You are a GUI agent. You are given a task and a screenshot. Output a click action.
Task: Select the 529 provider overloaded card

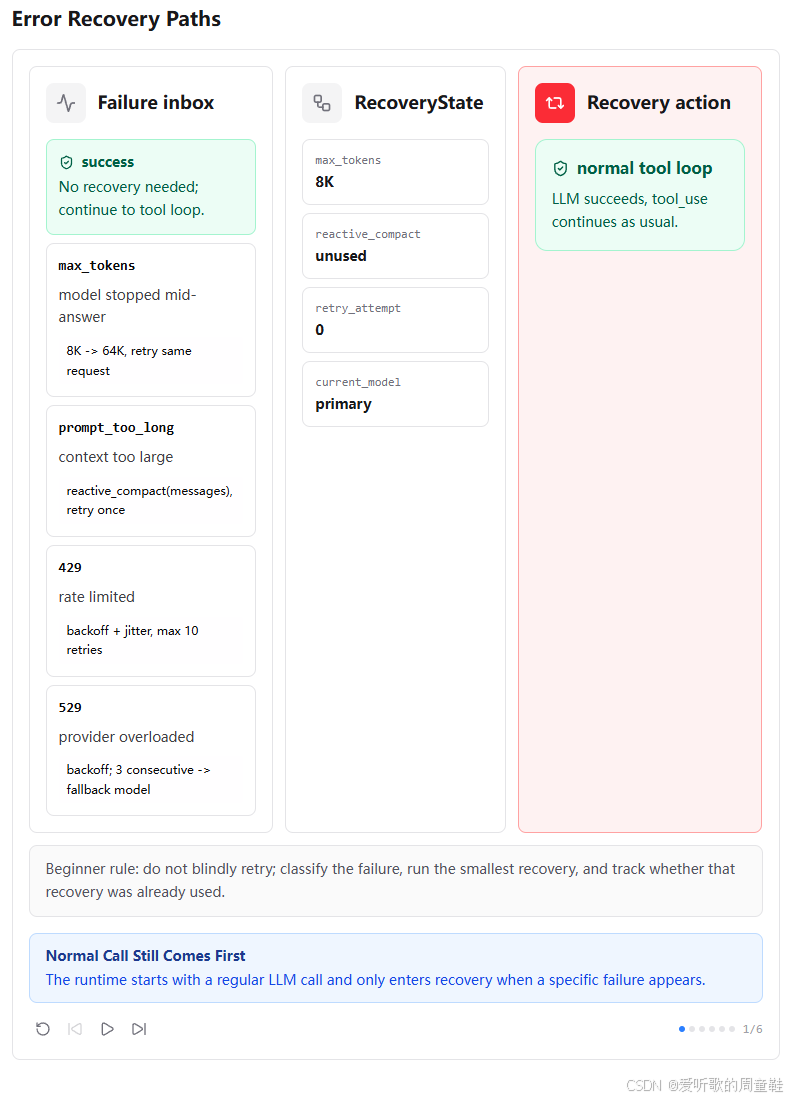pos(151,751)
